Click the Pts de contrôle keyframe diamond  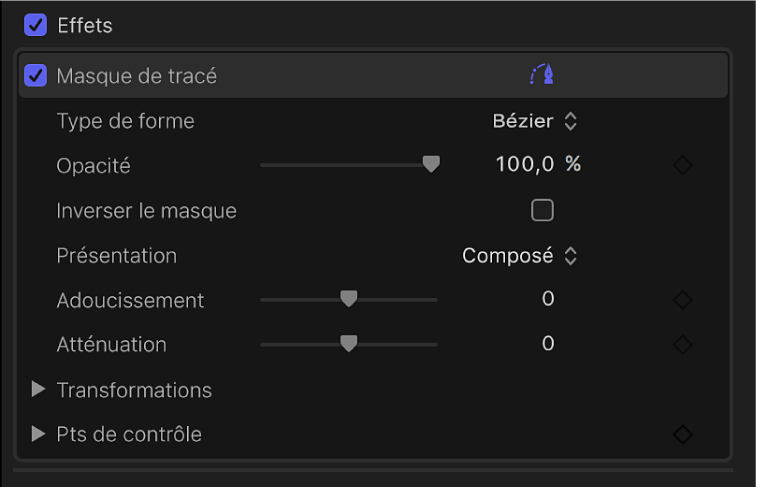(683, 434)
